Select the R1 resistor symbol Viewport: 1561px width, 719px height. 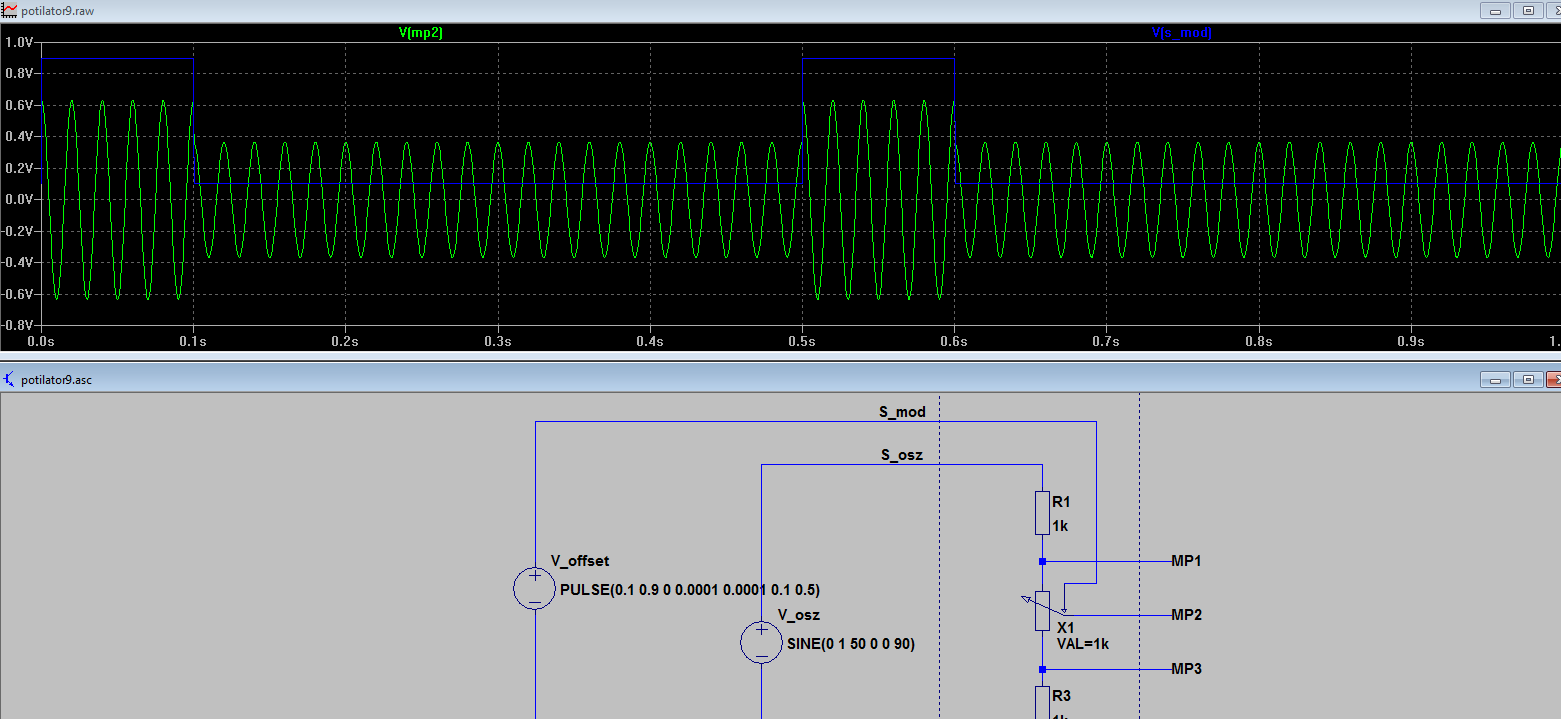pos(1042,512)
